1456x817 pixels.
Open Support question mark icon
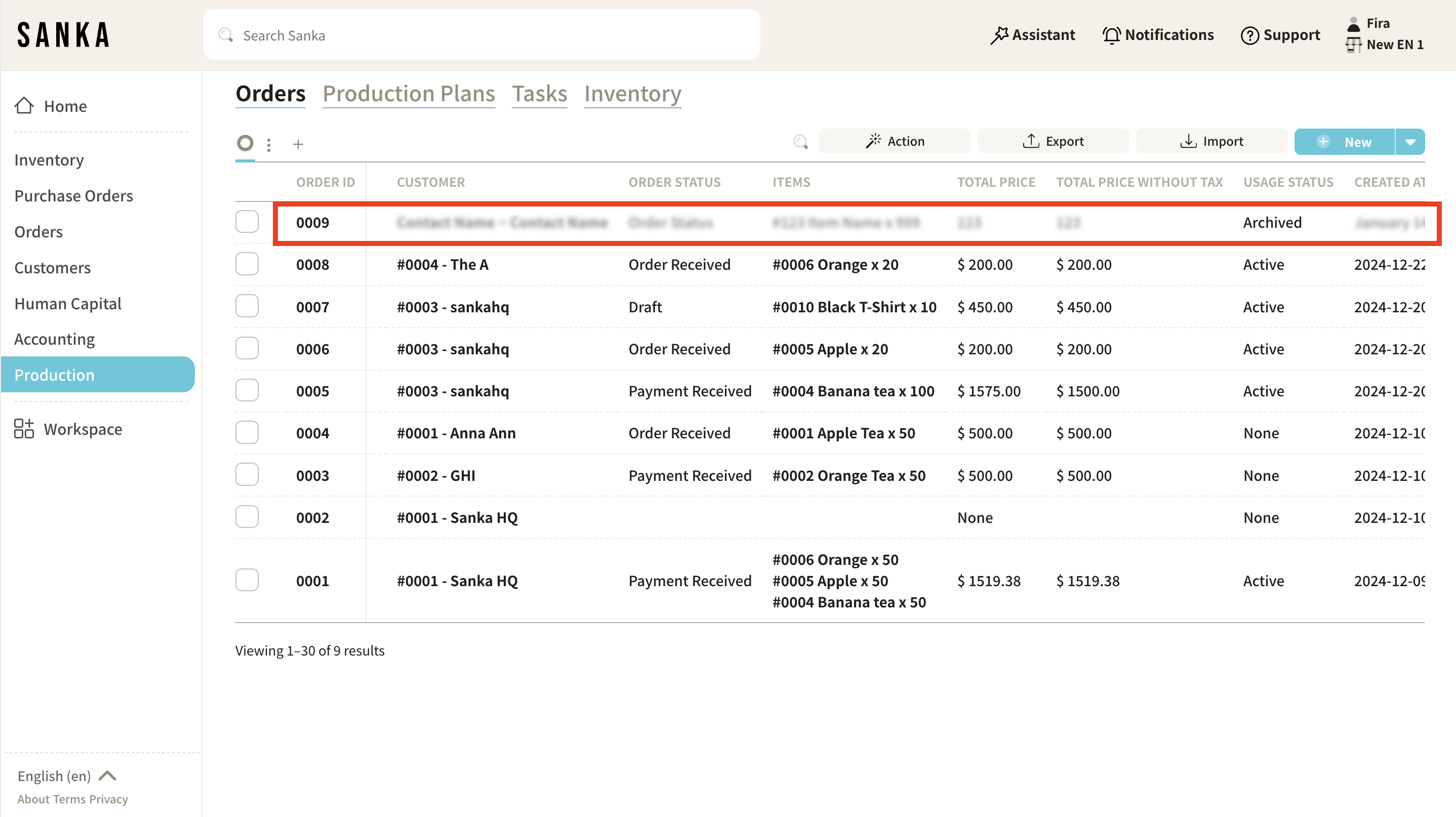tap(1249, 35)
